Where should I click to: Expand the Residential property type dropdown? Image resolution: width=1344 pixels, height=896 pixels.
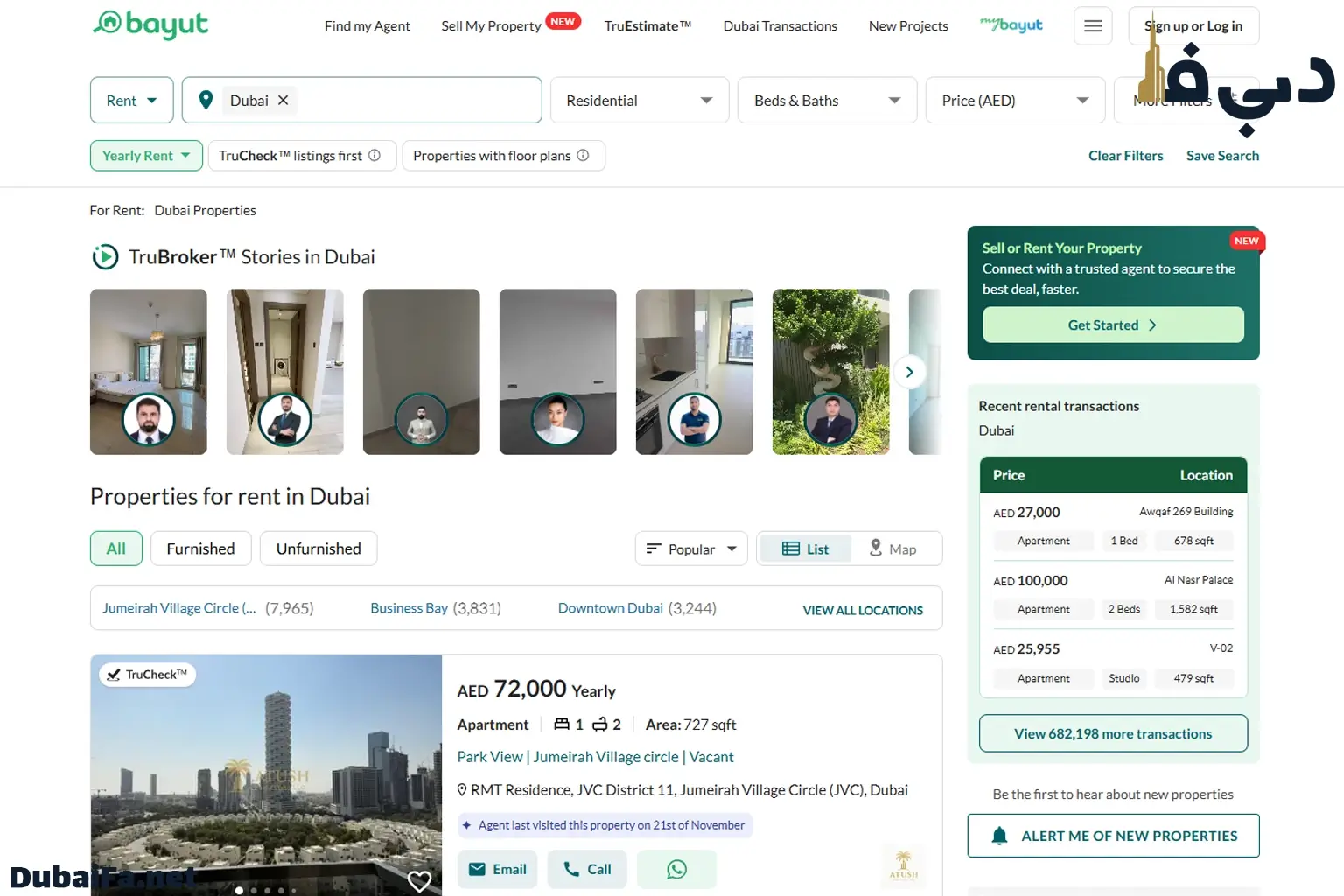coord(639,101)
